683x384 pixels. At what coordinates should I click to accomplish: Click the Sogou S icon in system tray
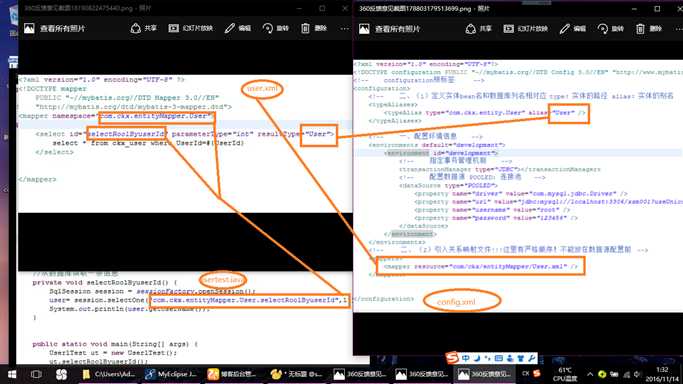click(x=537, y=374)
